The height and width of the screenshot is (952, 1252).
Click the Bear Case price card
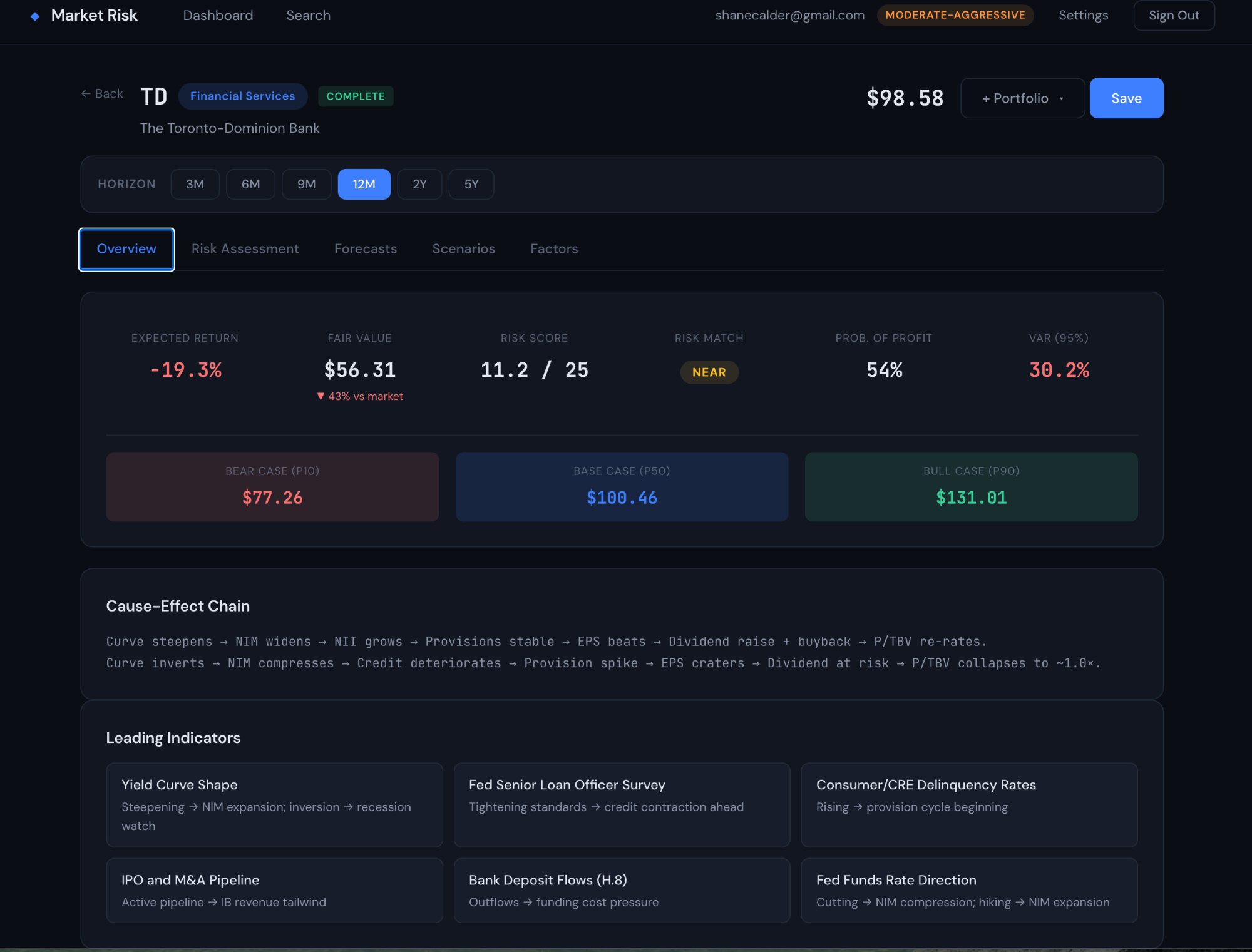[272, 486]
